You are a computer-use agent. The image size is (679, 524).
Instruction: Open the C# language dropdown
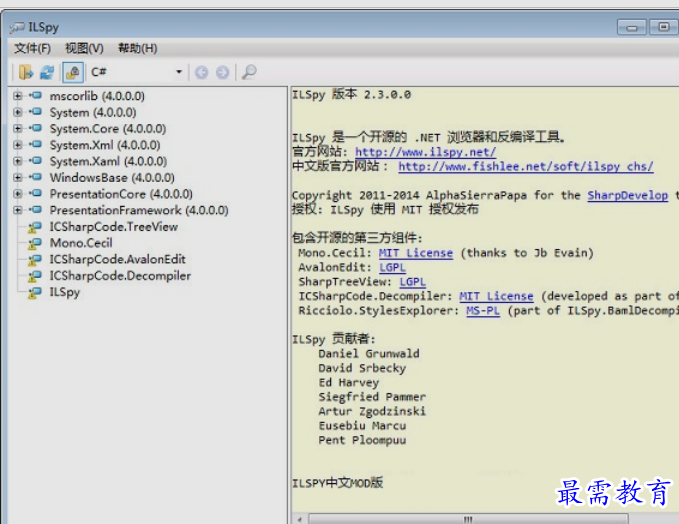(137, 72)
